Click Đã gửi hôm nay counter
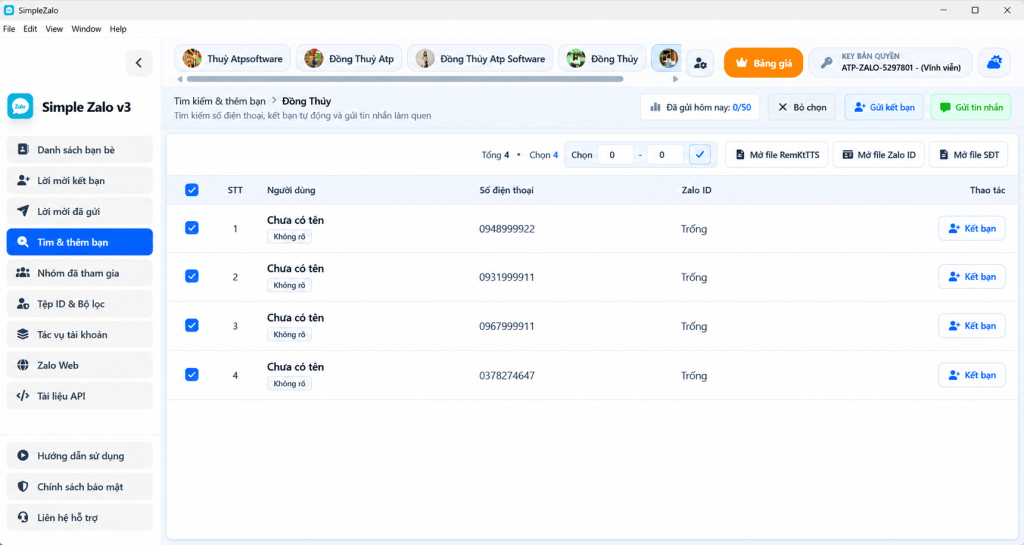The height and width of the screenshot is (545, 1024). pyautogui.click(x=700, y=107)
